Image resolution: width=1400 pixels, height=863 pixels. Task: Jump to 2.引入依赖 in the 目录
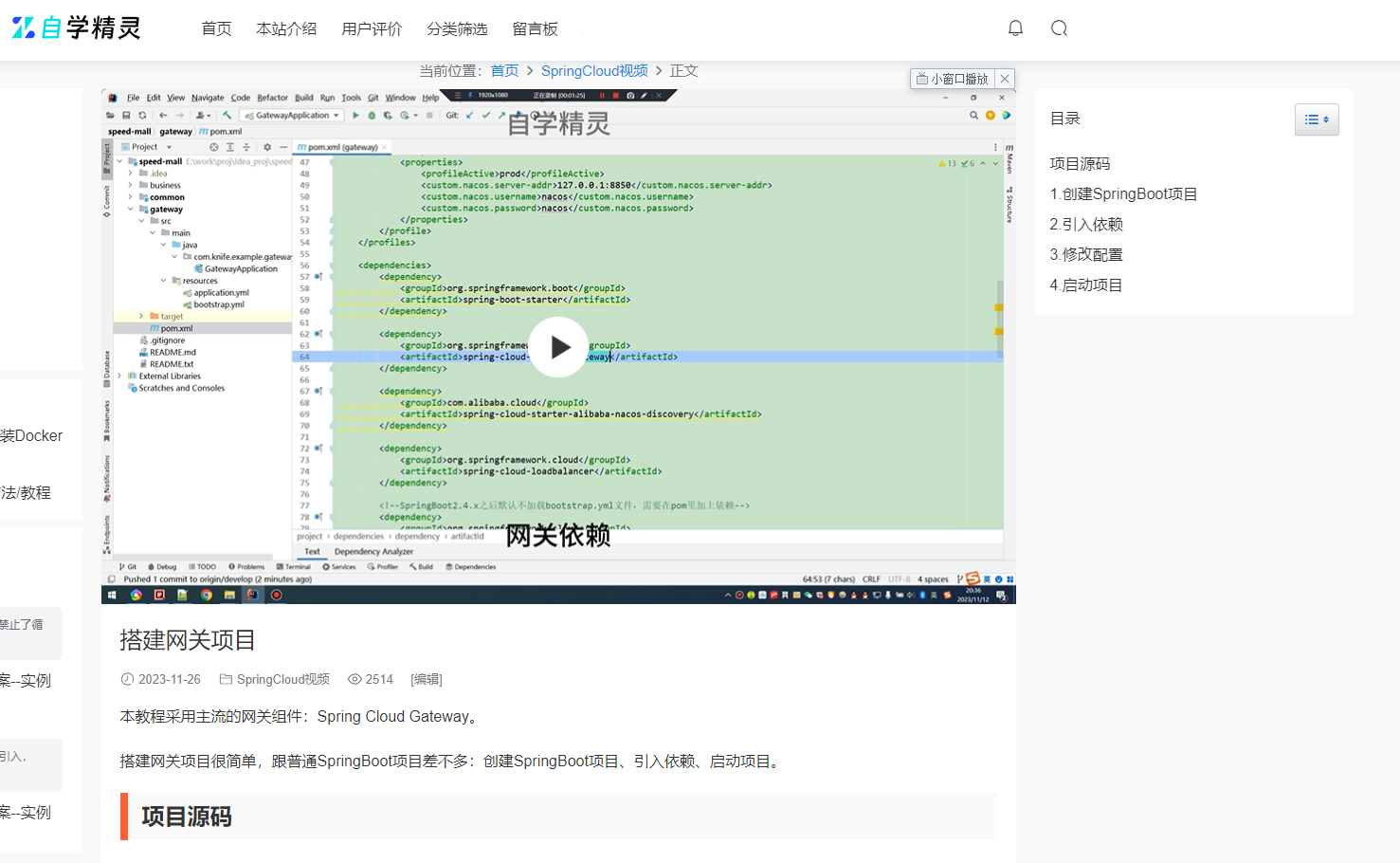click(x=1086, y=225)
